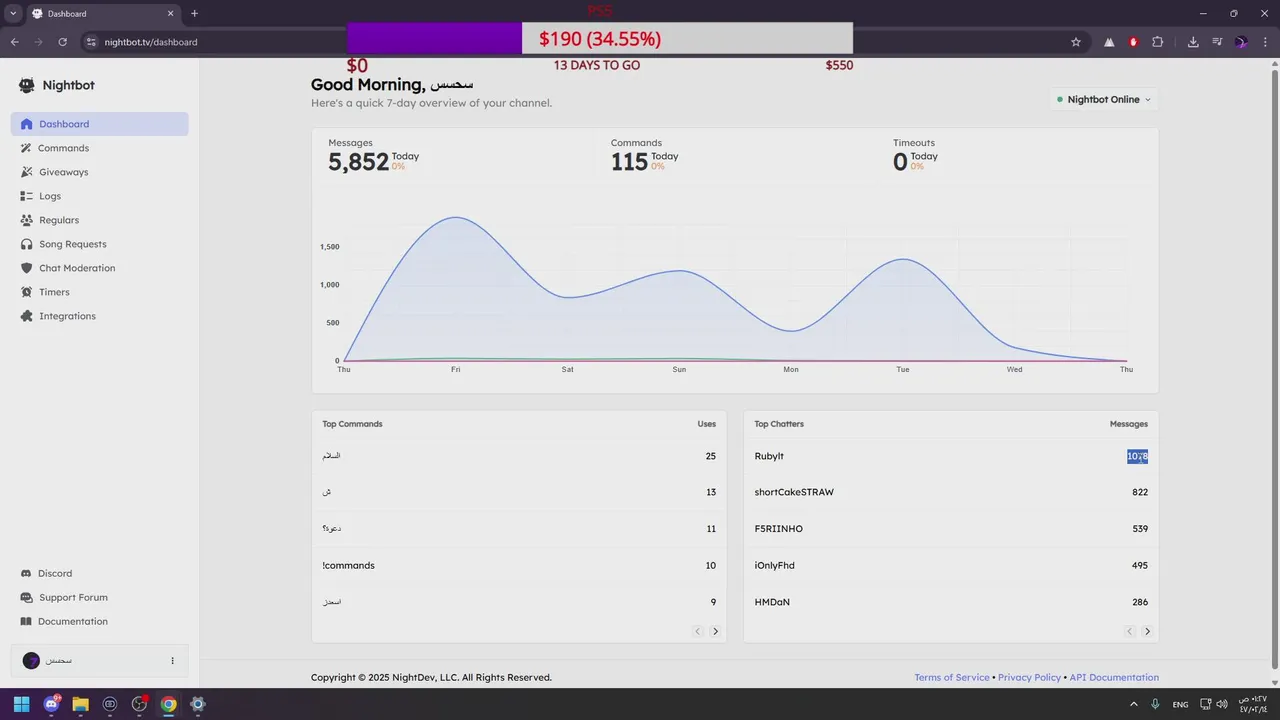Open a new browser tab with plus
This screenshot has height=720, width=1280.
[x=194, y=13]
